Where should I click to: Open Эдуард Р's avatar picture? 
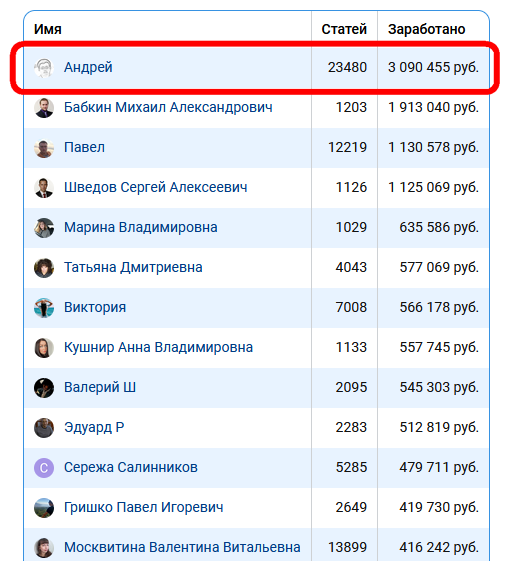pyautogui.click(x=44, y=428)
